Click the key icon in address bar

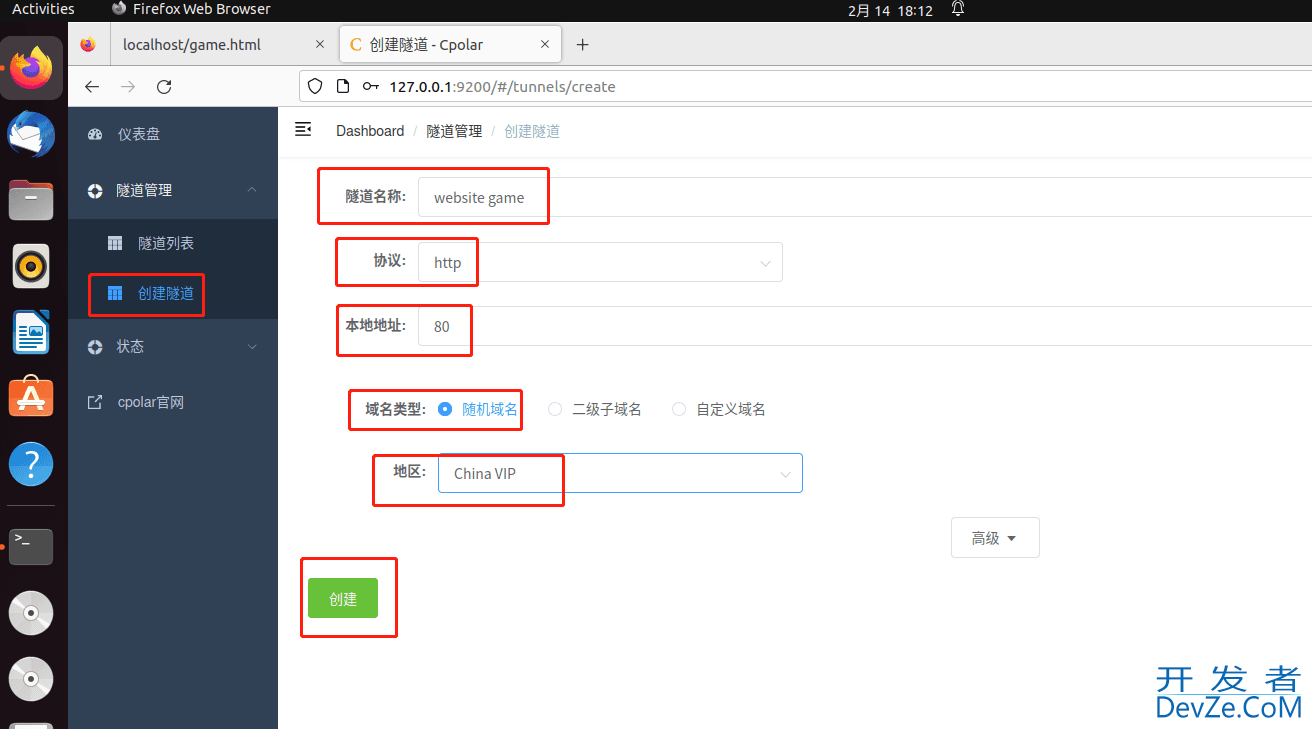[371, 87]
